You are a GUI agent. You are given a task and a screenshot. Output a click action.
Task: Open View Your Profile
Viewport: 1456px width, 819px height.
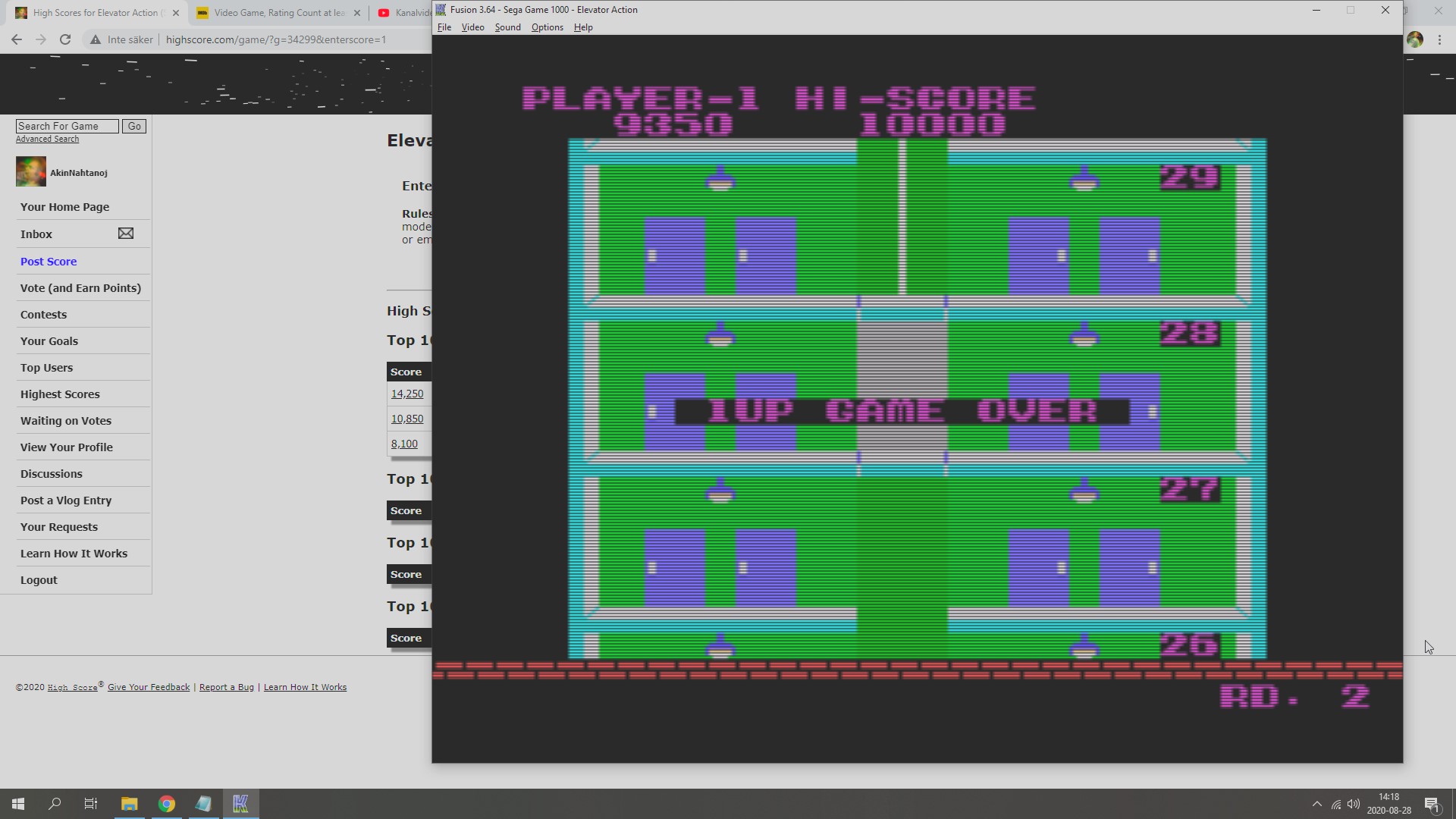pos(67,447)
